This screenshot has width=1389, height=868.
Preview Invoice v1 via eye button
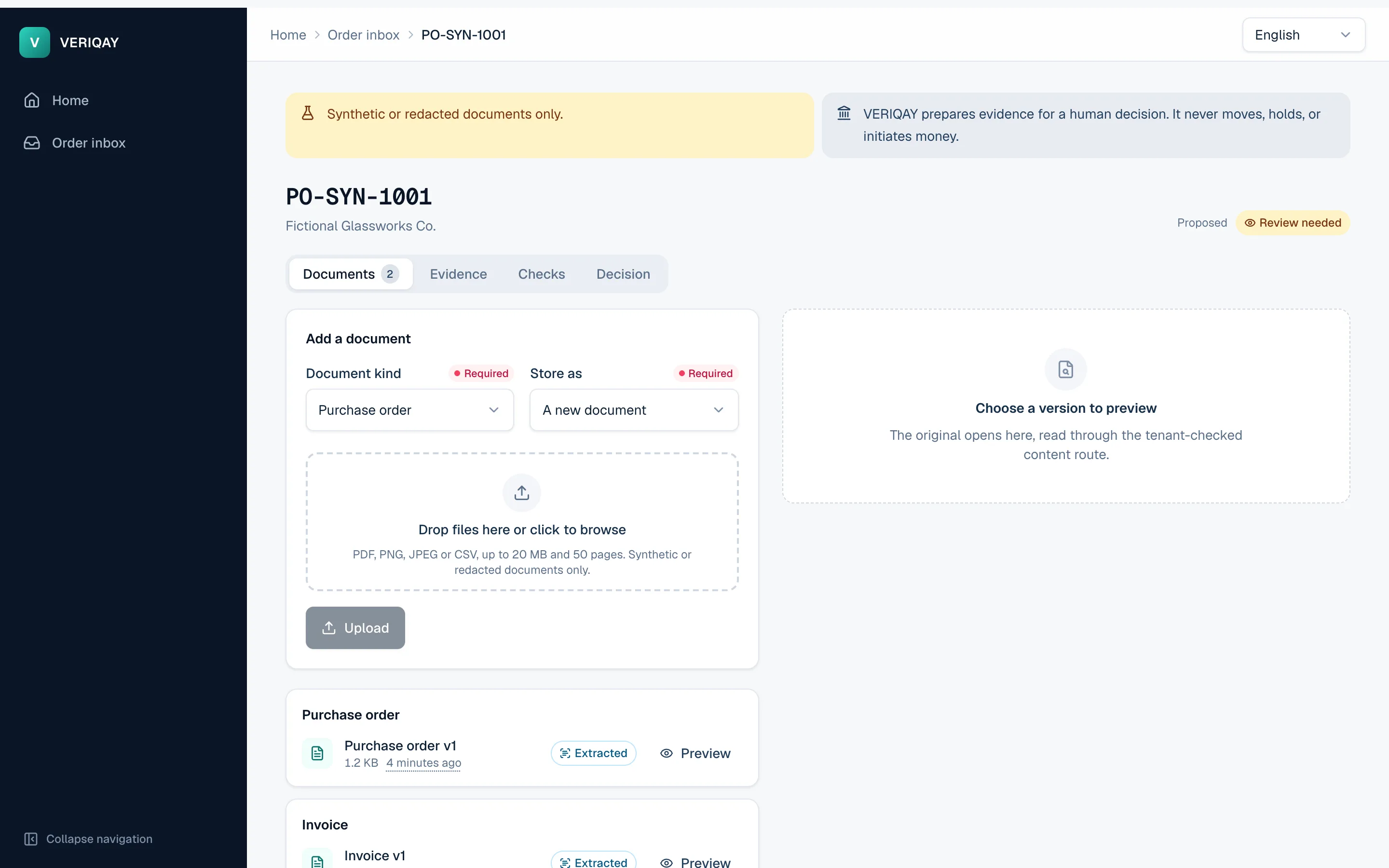point(695,862)
